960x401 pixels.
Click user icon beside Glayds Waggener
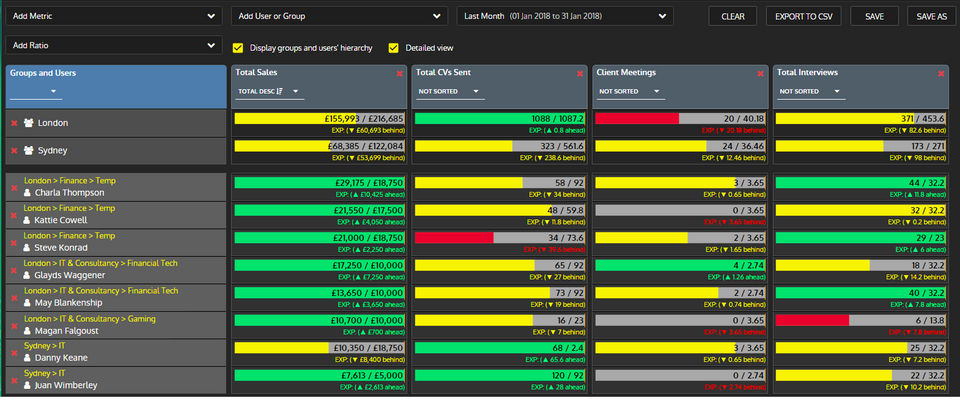tap(27, 275)
